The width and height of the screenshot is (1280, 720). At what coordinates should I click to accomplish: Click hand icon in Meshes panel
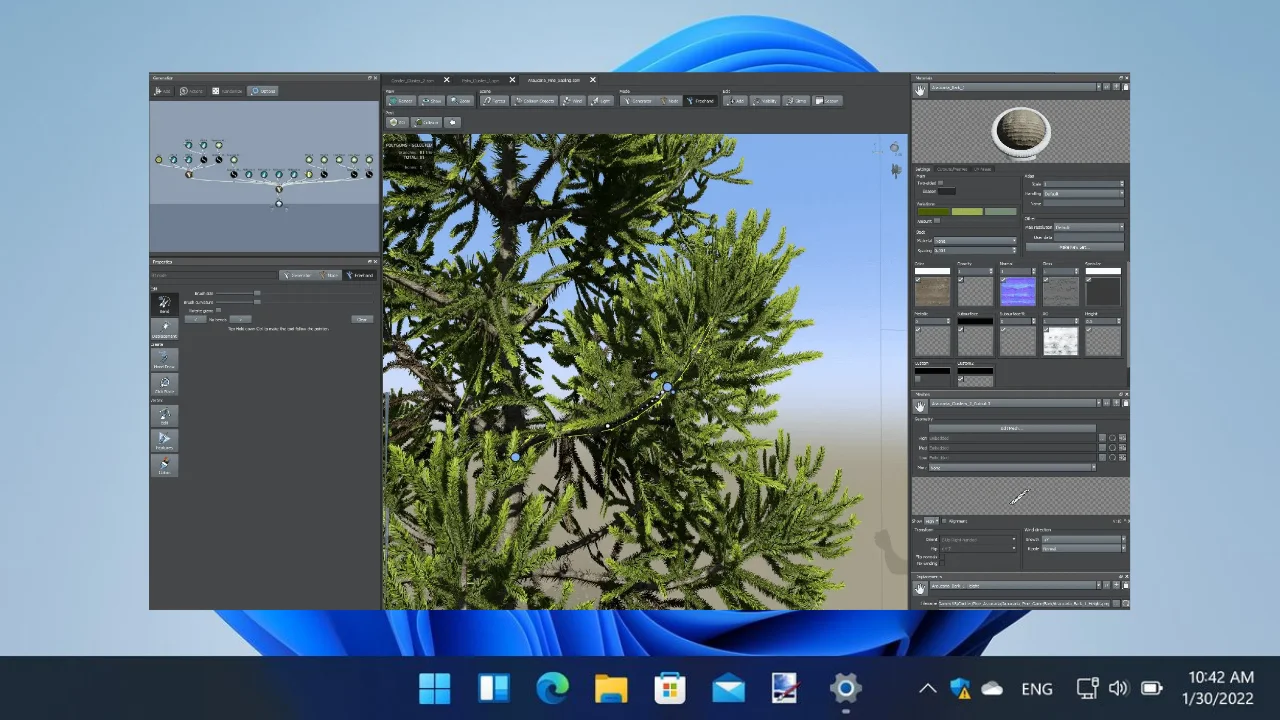[920, 406]
